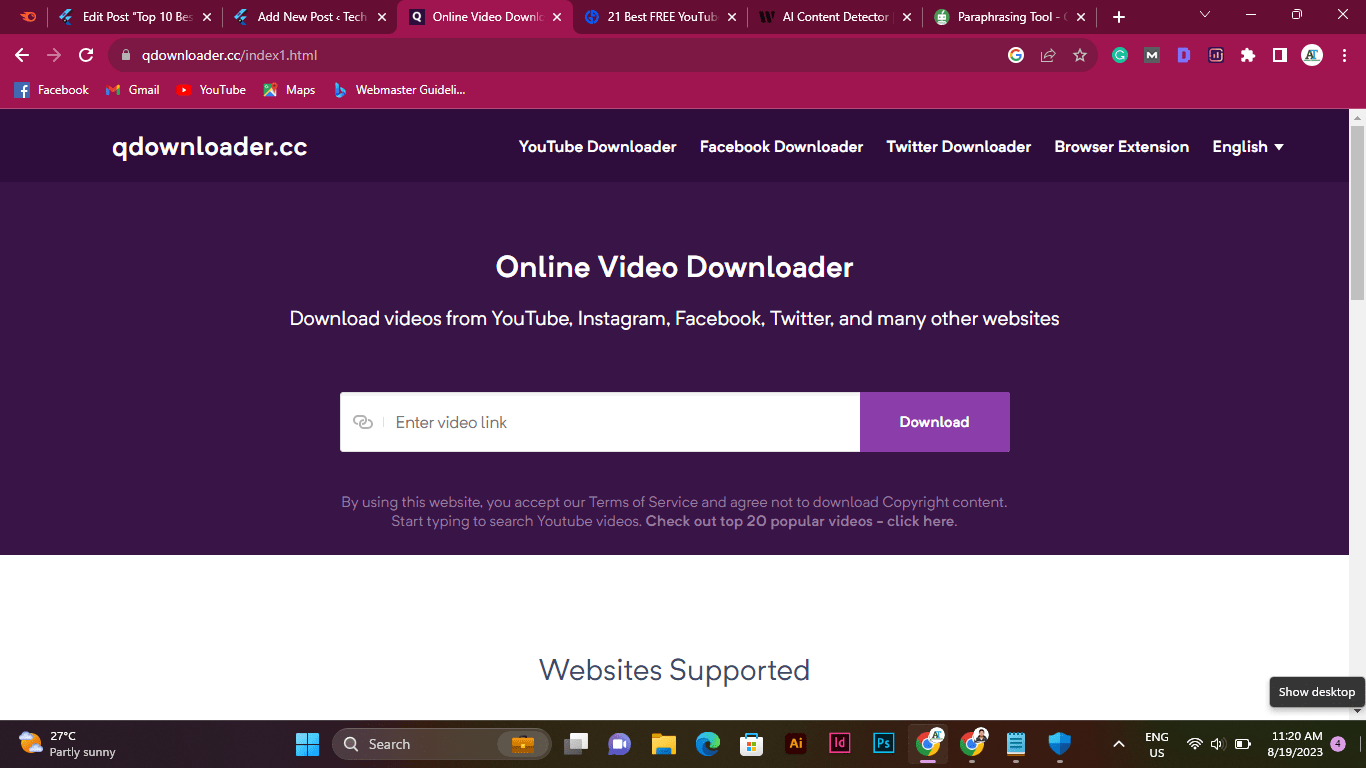Screen dimensions: 1366x768
Task: Open the Windows Start menu
Action: pyautogui.click(x=307, y=743)
